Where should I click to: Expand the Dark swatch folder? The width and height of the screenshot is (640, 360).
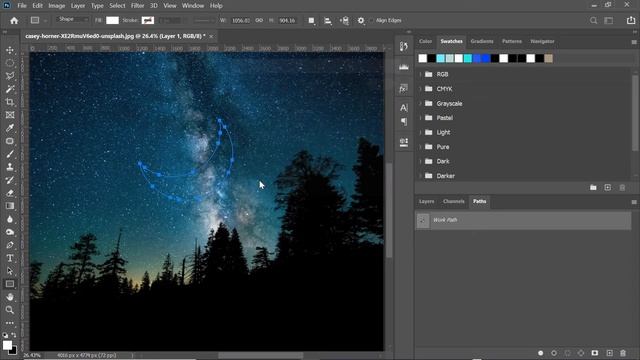coord(420,161)
